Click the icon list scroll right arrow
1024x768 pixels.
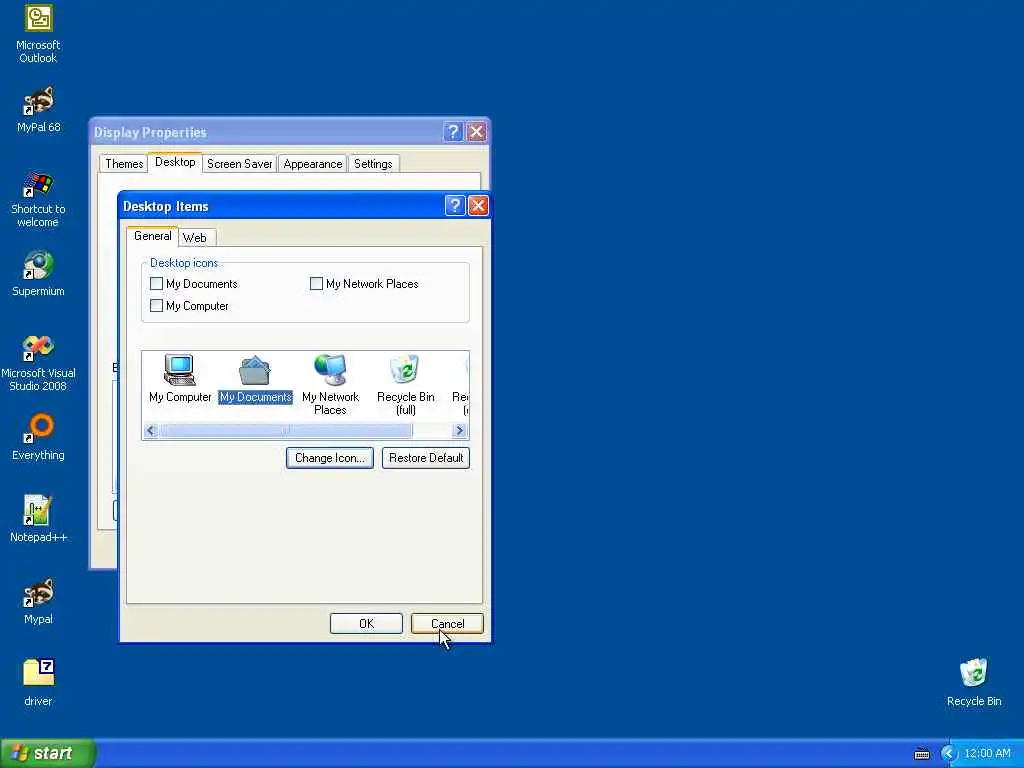pyautogui.click(x=460, y=430)
